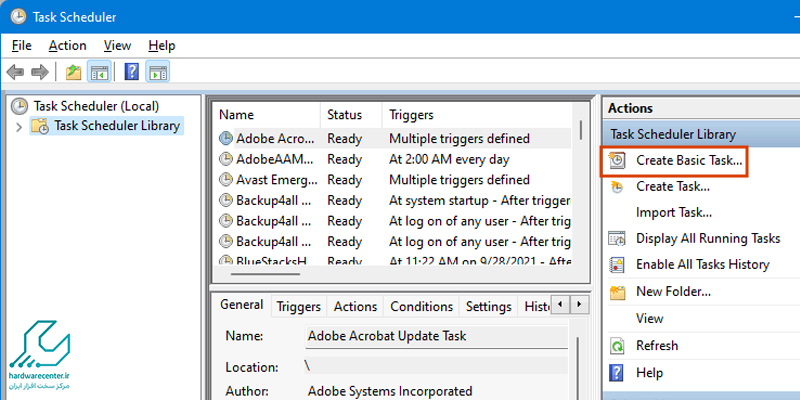Click the Display All Running Tasks icon
800x400 pixels.
tap(617, 238)
